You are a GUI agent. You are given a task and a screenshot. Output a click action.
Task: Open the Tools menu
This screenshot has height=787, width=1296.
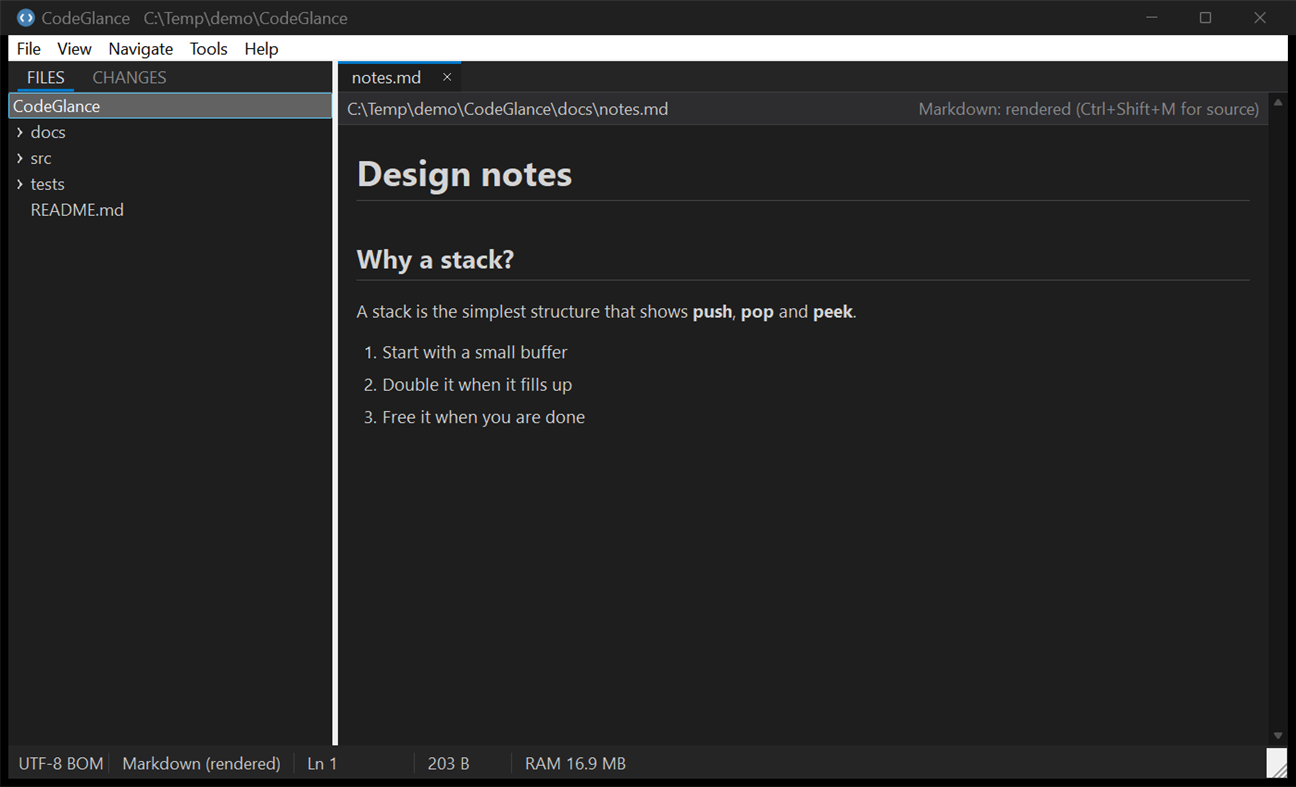[x=209, y=49]
